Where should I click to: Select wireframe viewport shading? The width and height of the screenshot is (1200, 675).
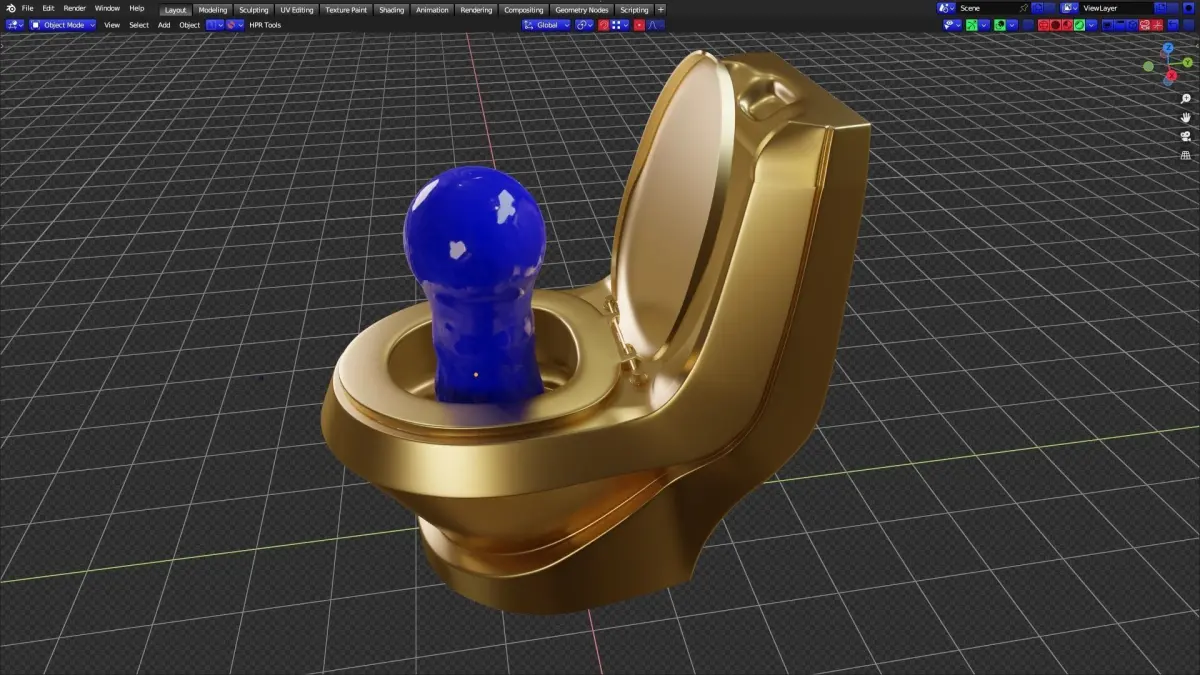[1043, 25]
